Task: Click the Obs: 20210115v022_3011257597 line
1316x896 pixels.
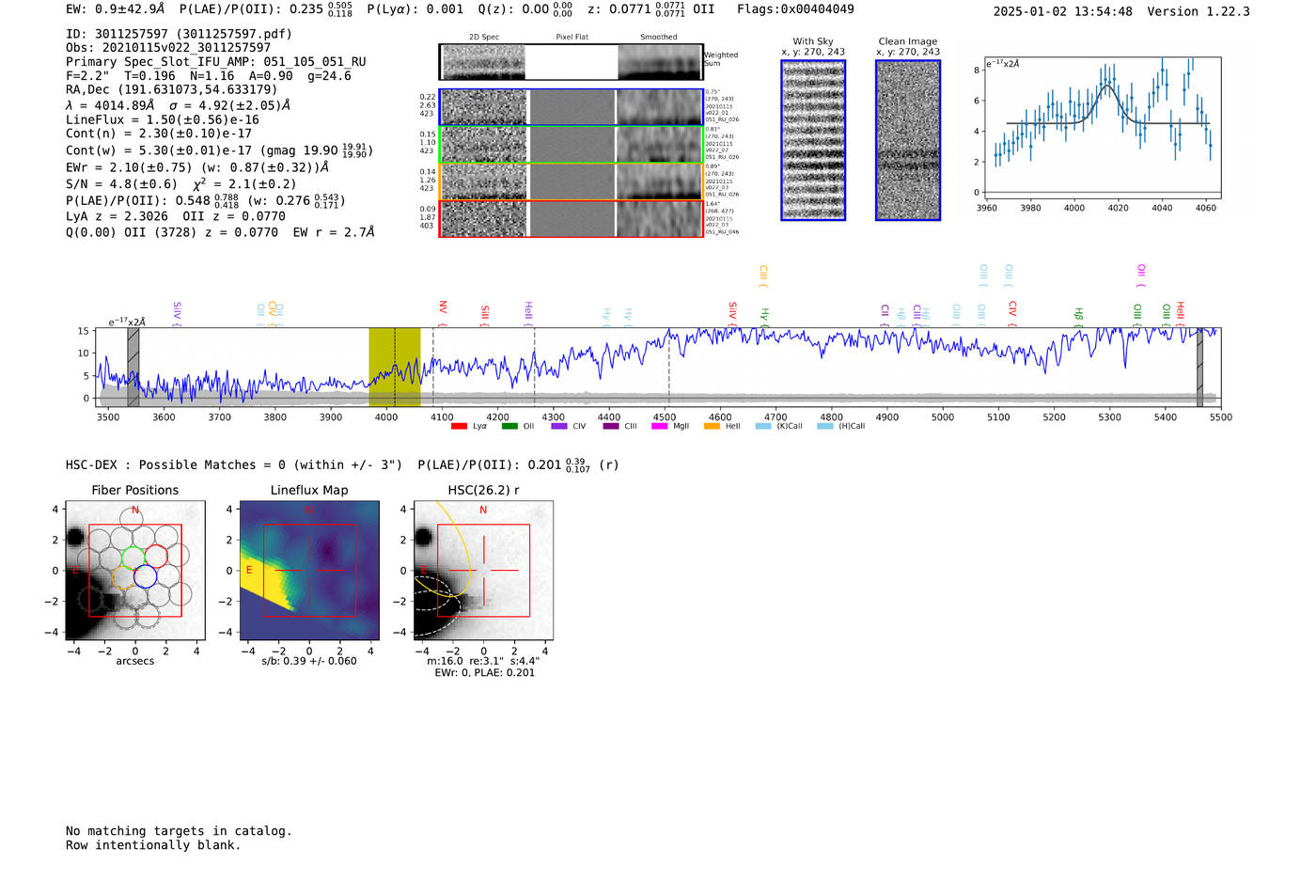Action: point(168,48)
